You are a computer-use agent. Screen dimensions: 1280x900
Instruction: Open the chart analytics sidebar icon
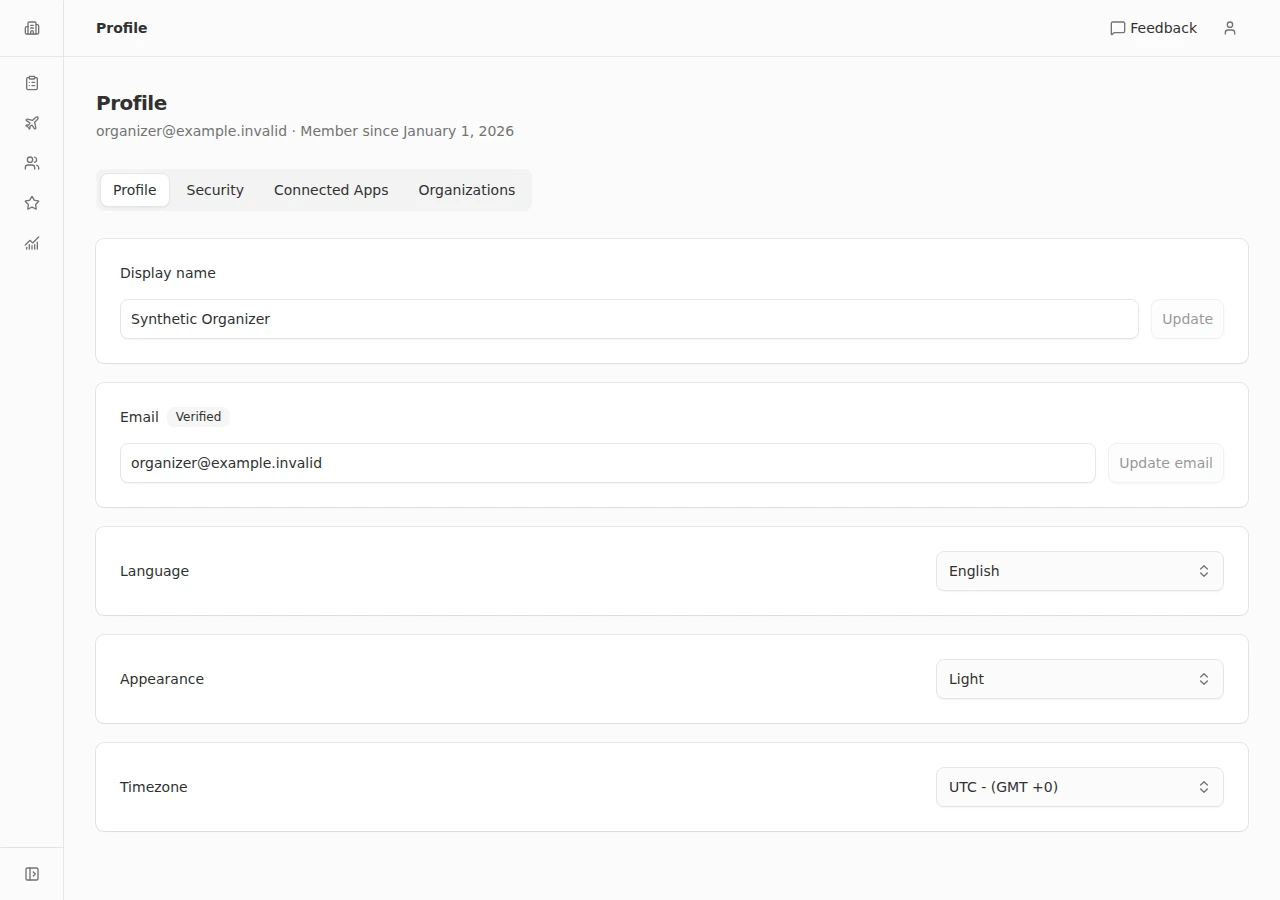pyautogui.click(x=32, y=243)
